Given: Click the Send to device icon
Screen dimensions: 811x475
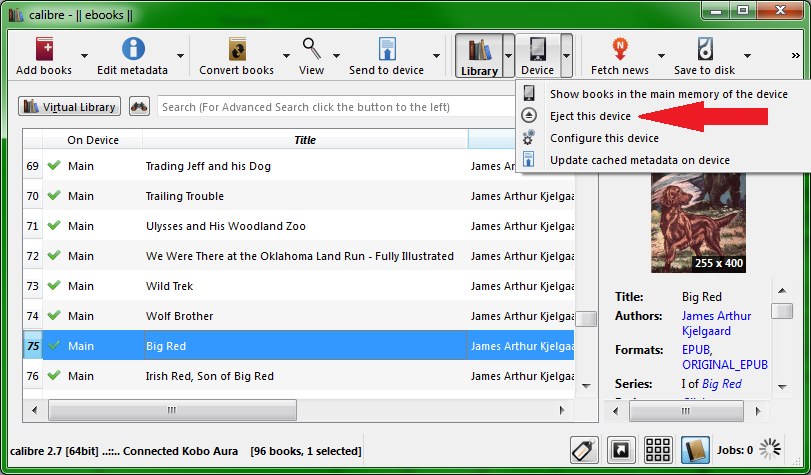Looking at the screenshot, I should (386, 50).
